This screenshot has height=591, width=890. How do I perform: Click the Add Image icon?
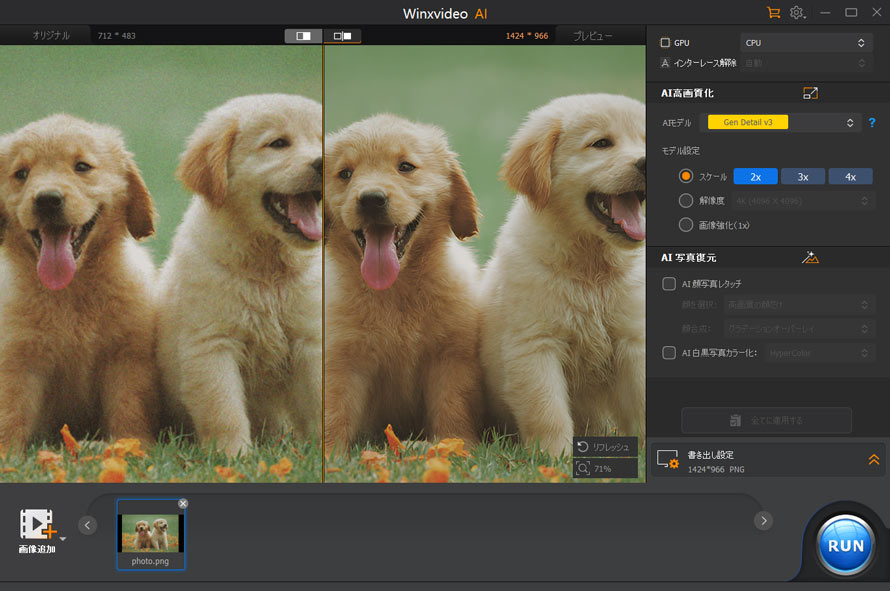37,525
